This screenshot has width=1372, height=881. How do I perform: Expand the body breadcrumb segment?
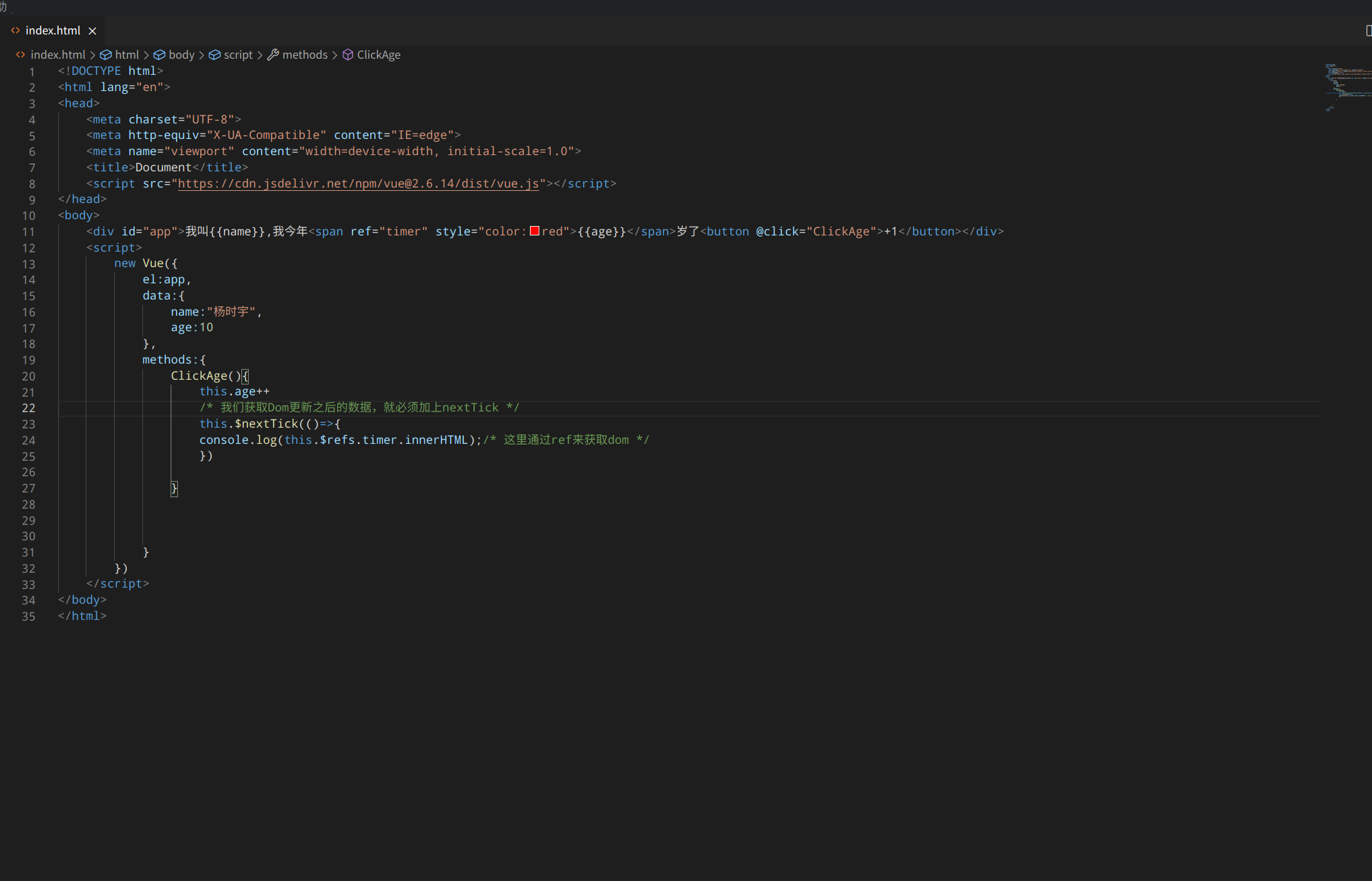181,55
